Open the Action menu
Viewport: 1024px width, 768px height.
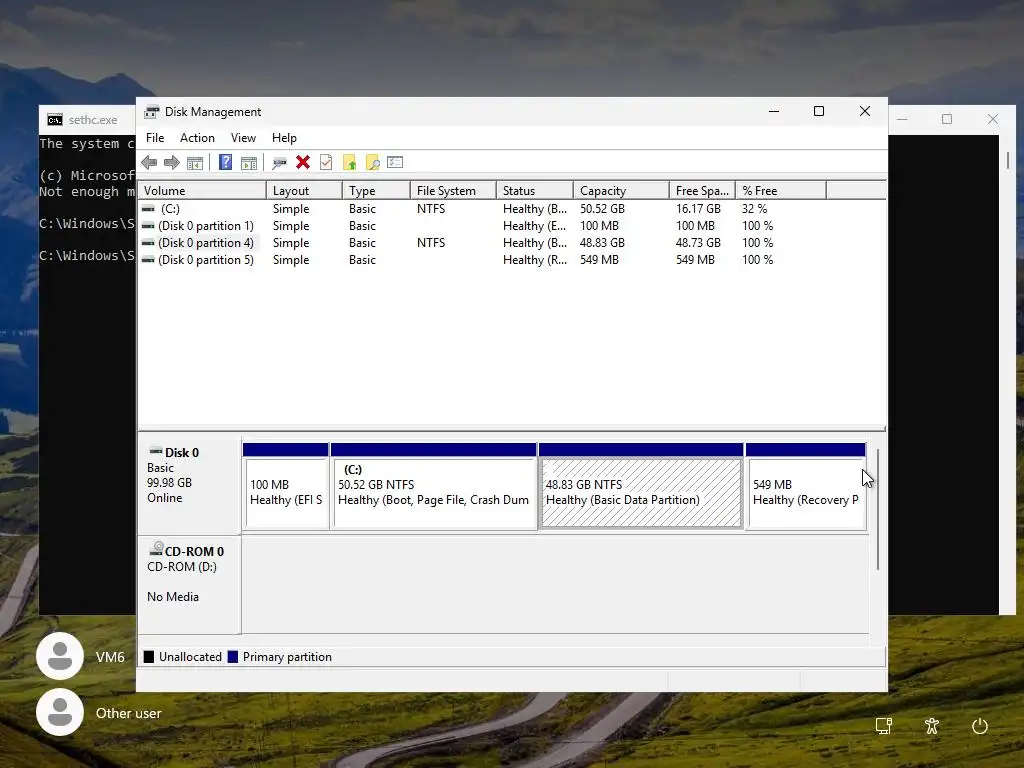pos(197,138)
